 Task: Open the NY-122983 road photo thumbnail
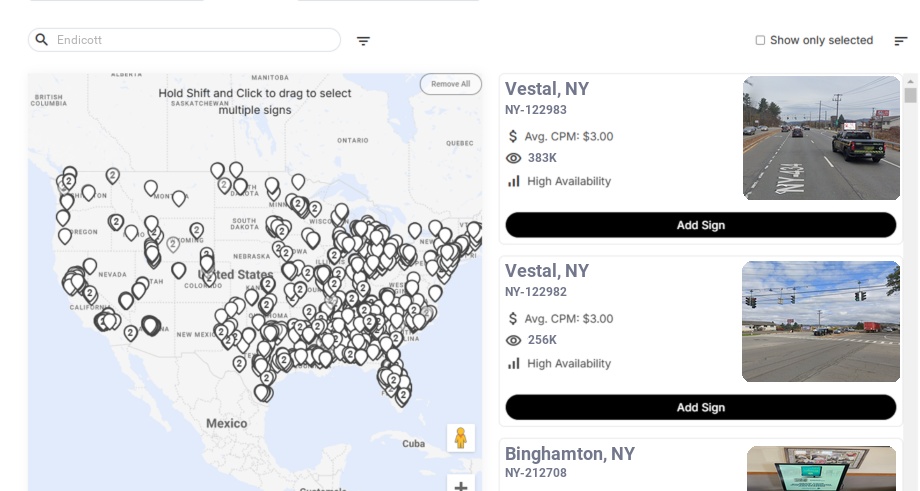821,138
